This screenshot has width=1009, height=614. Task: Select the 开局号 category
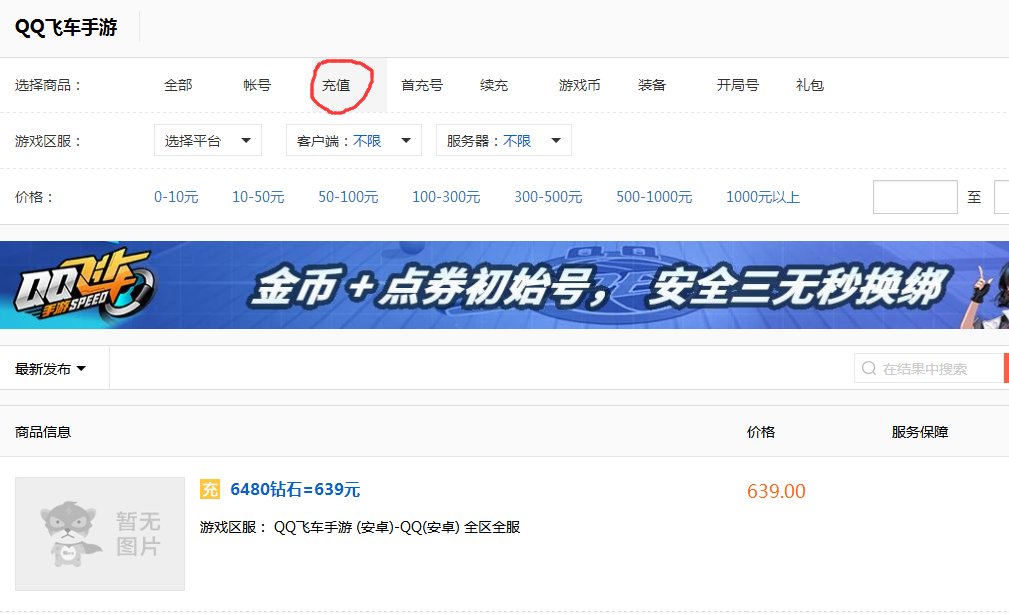coord(736,85)
